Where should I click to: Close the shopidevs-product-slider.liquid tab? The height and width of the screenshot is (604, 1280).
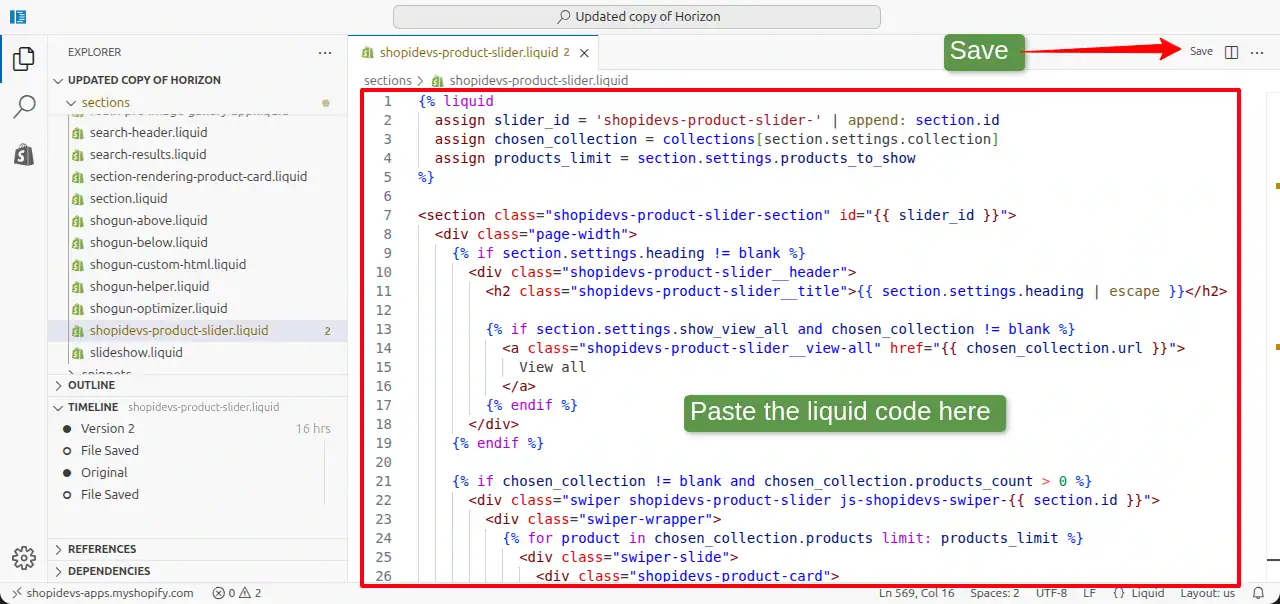pyautogui.click(x=584, y=53)
